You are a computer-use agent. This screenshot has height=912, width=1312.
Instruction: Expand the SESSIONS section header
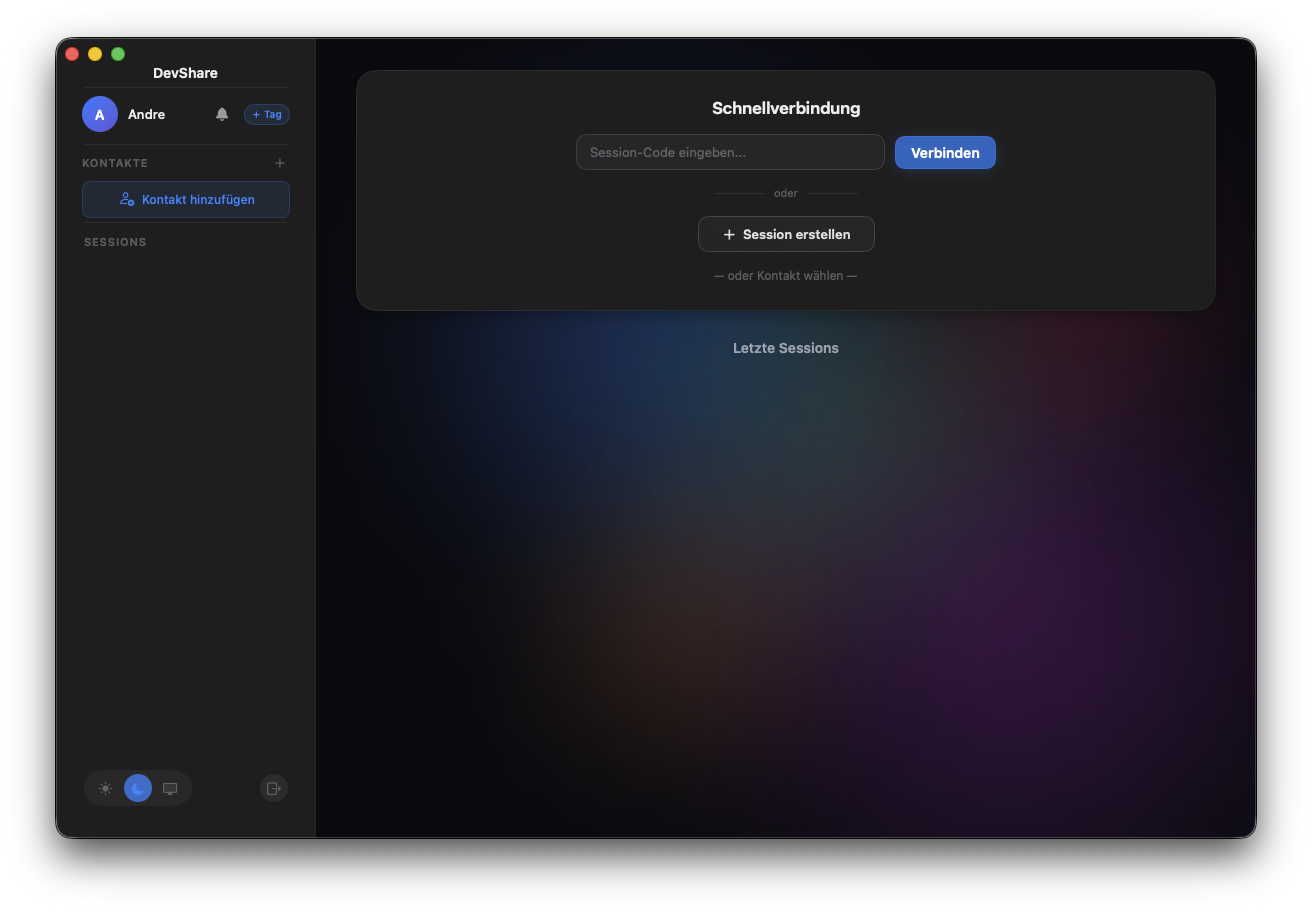(114, 241)
